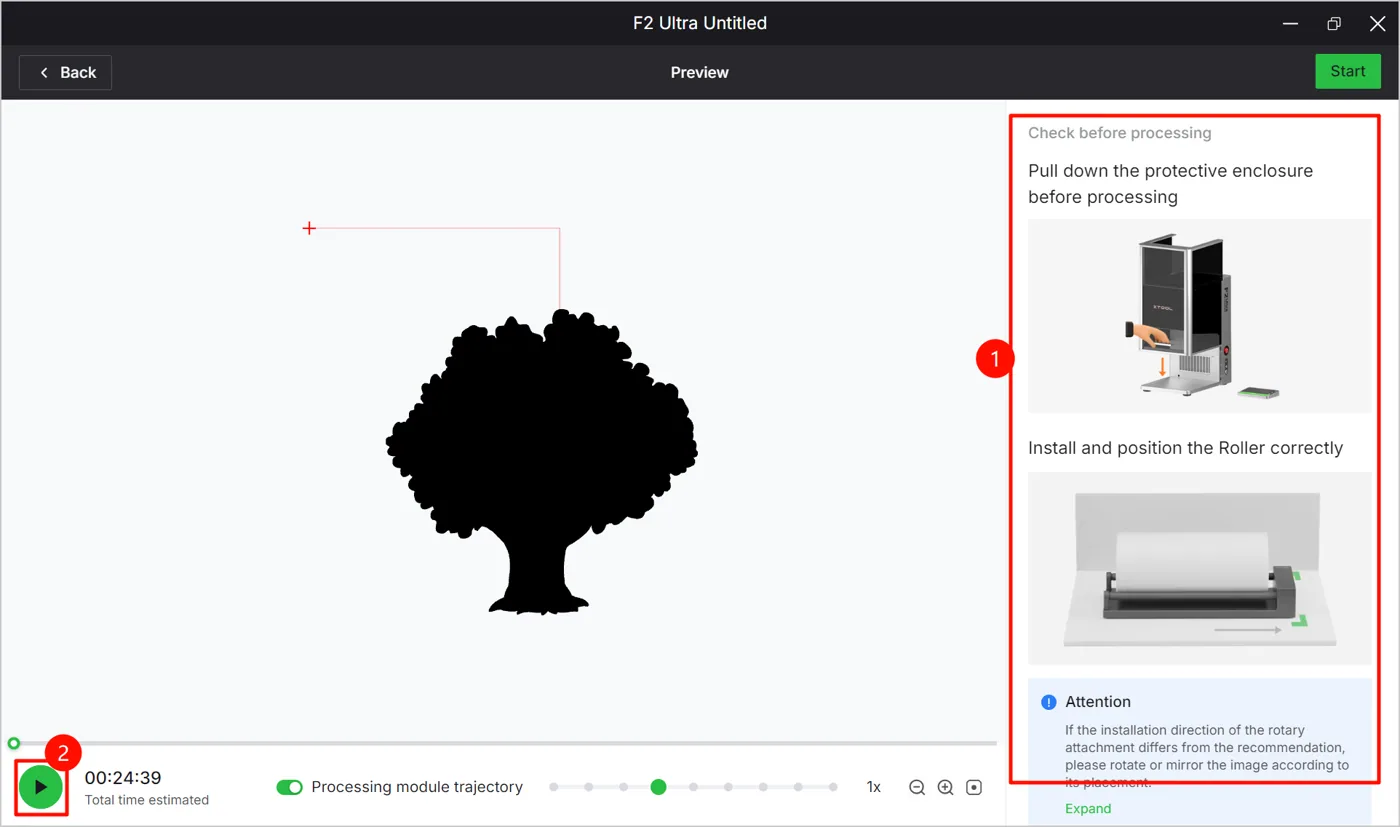Click the red crosshair origin marker

(309, 228)
